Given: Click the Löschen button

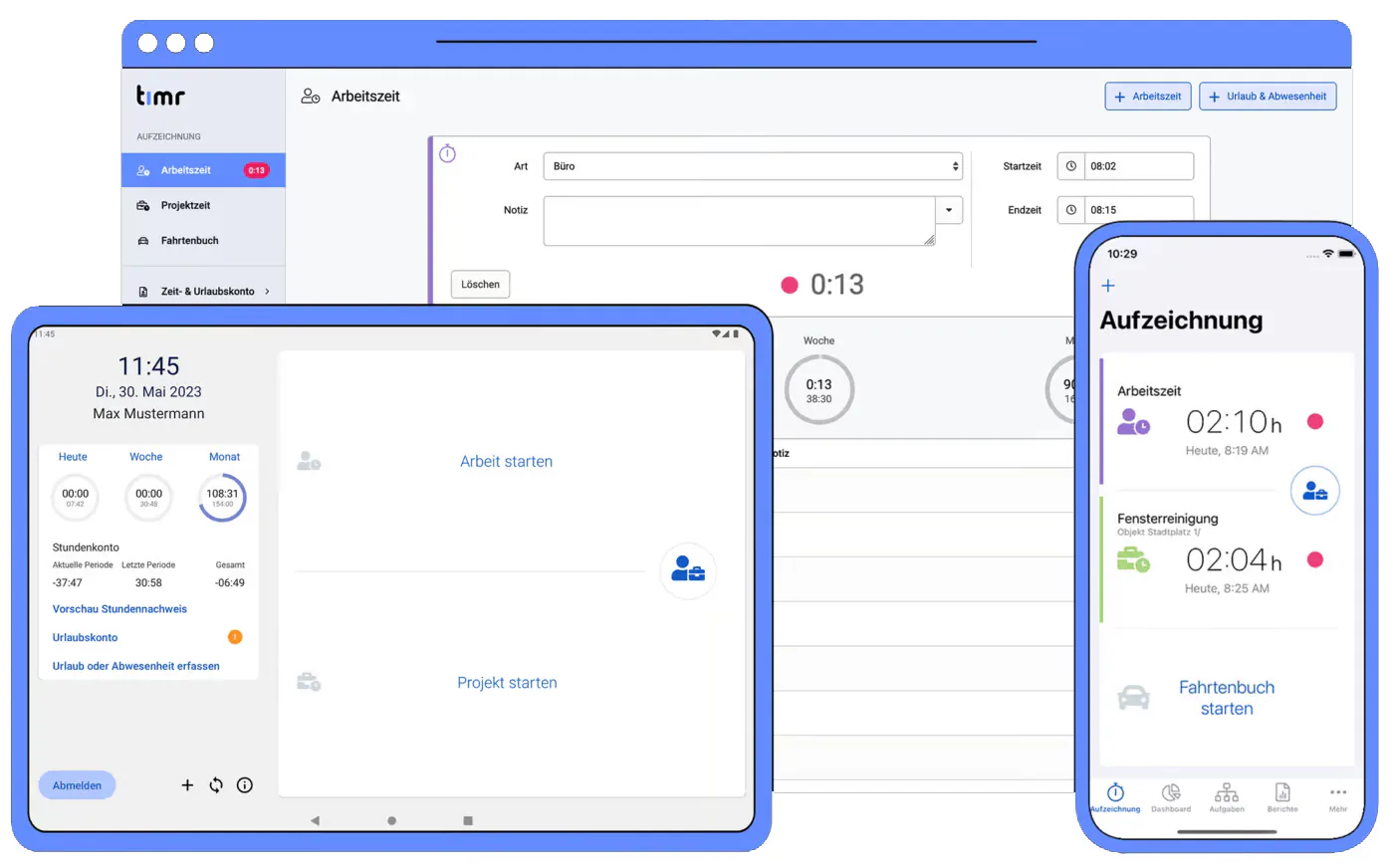Looking at the screenshot, I should pyautogui.click(x=481, y=285).
